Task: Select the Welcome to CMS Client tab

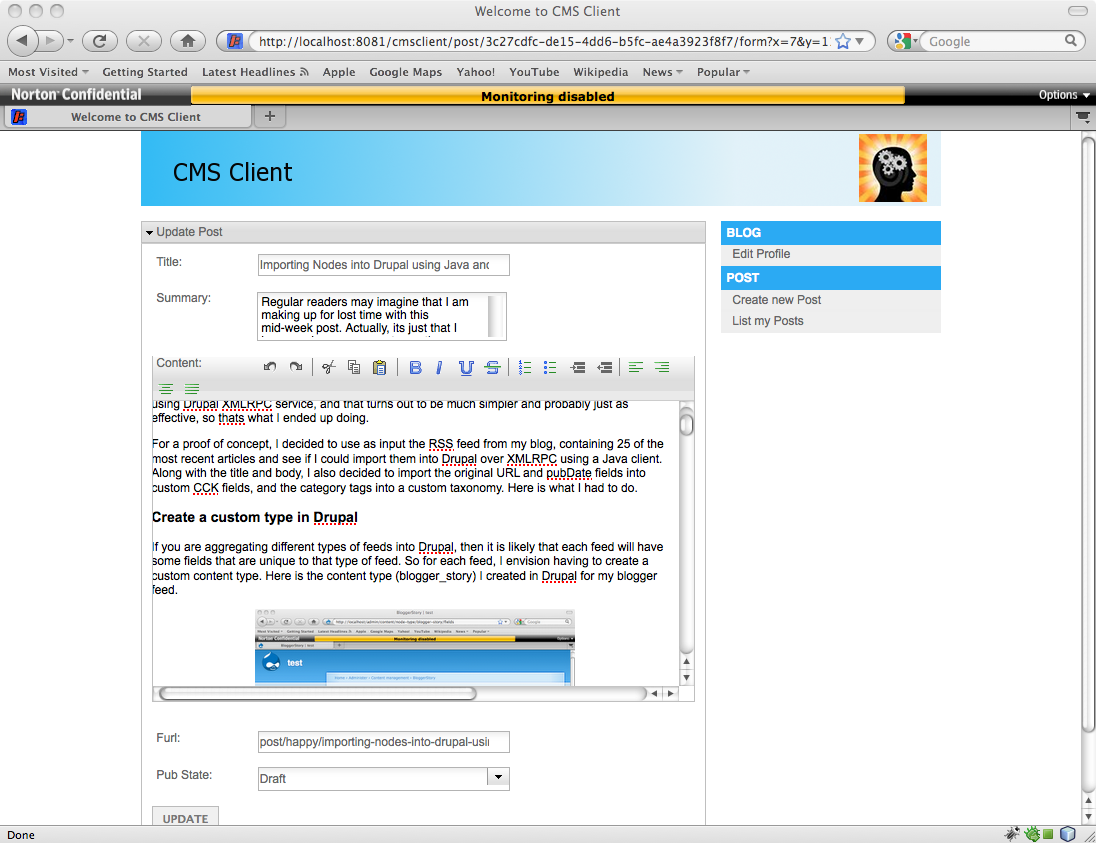Action: pyautogui.click(x=128, y=117)
